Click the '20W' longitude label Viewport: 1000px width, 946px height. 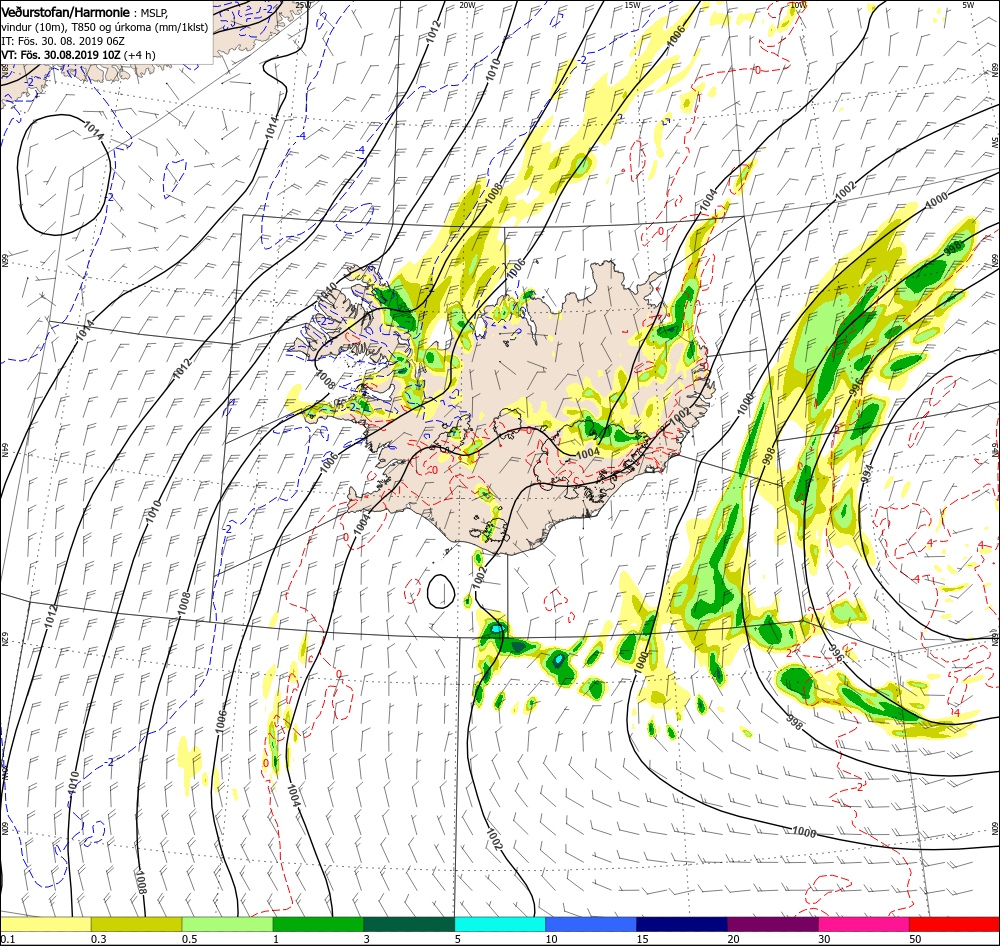coord(467,5)
